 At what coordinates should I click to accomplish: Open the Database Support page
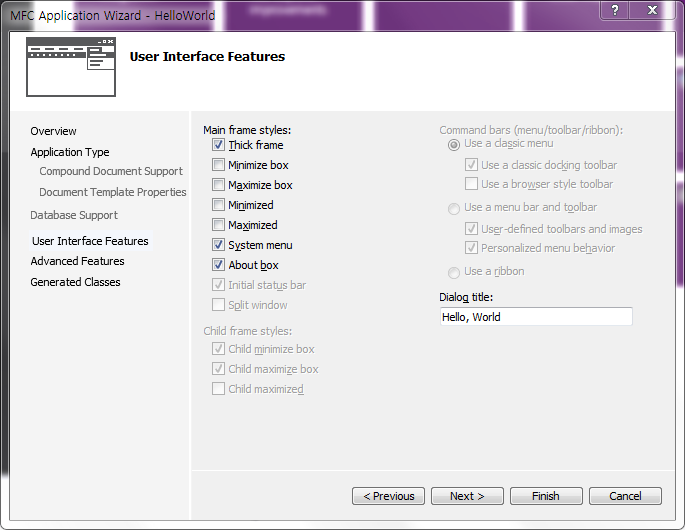click(x=74, y=215)
